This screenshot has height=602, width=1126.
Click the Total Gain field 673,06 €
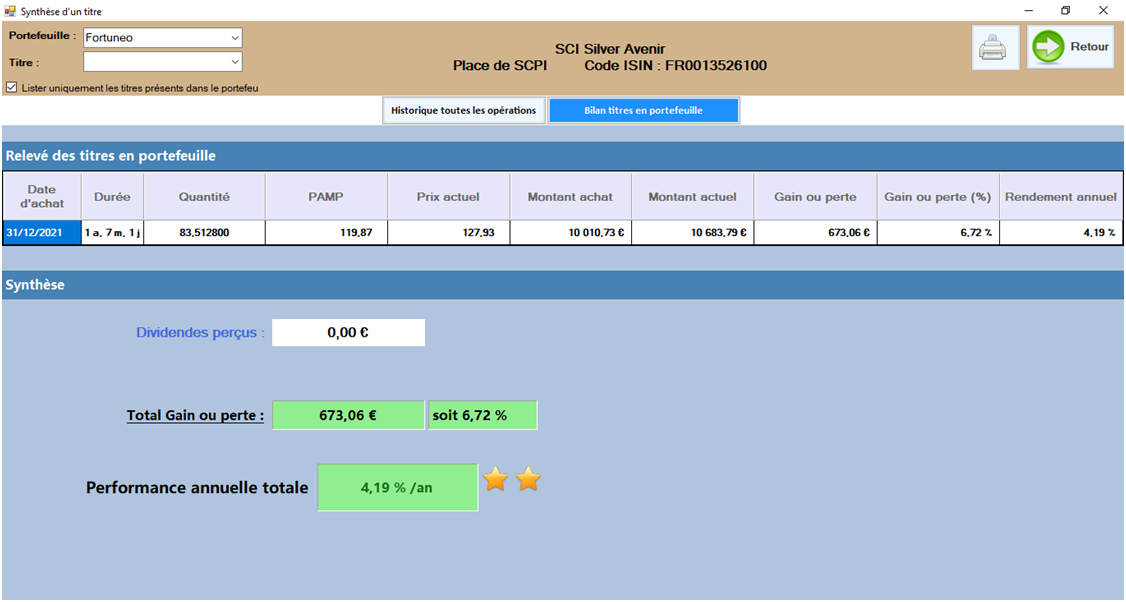348,415
